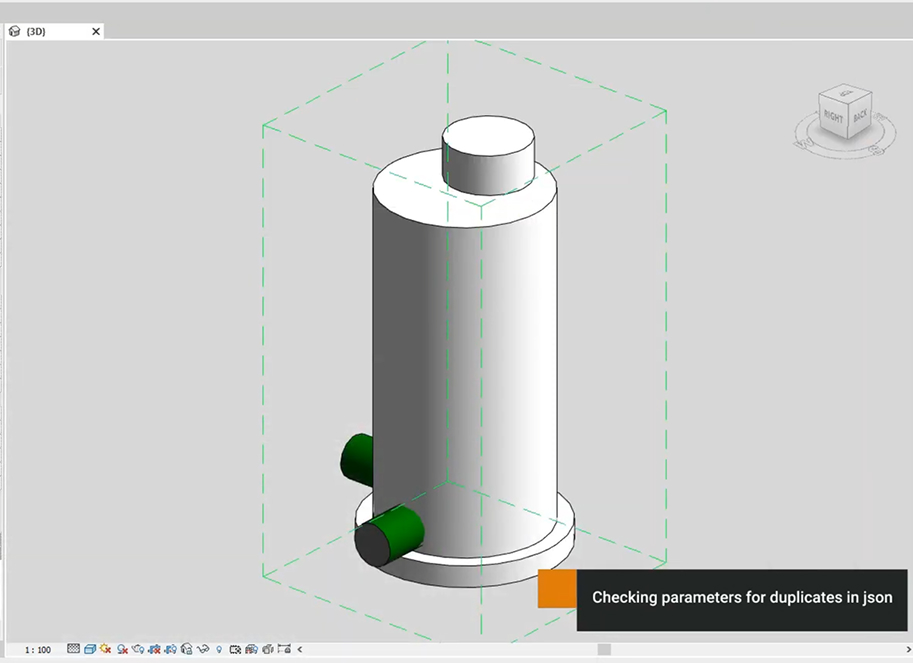
Task: Click the horizontal scrollbar left arrow
Action: pos(300,650)
